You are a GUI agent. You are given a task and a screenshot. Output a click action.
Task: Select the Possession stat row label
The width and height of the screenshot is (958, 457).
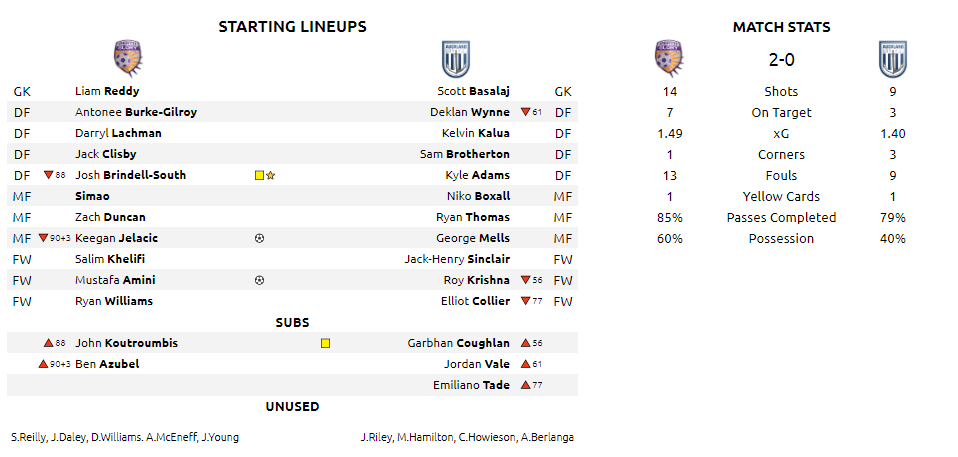coord(781,238)
